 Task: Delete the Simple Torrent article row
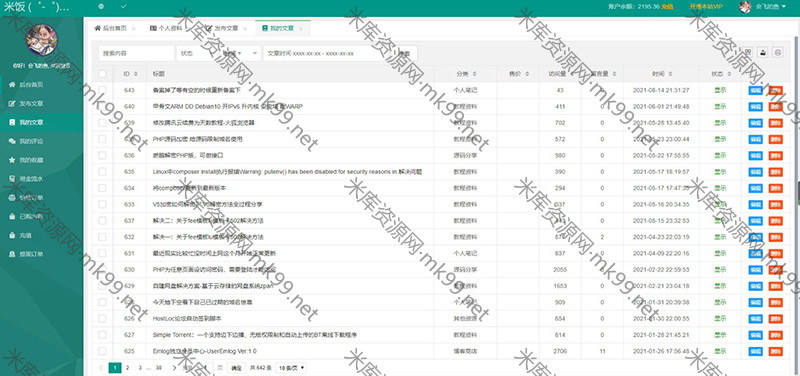[776, 335]
